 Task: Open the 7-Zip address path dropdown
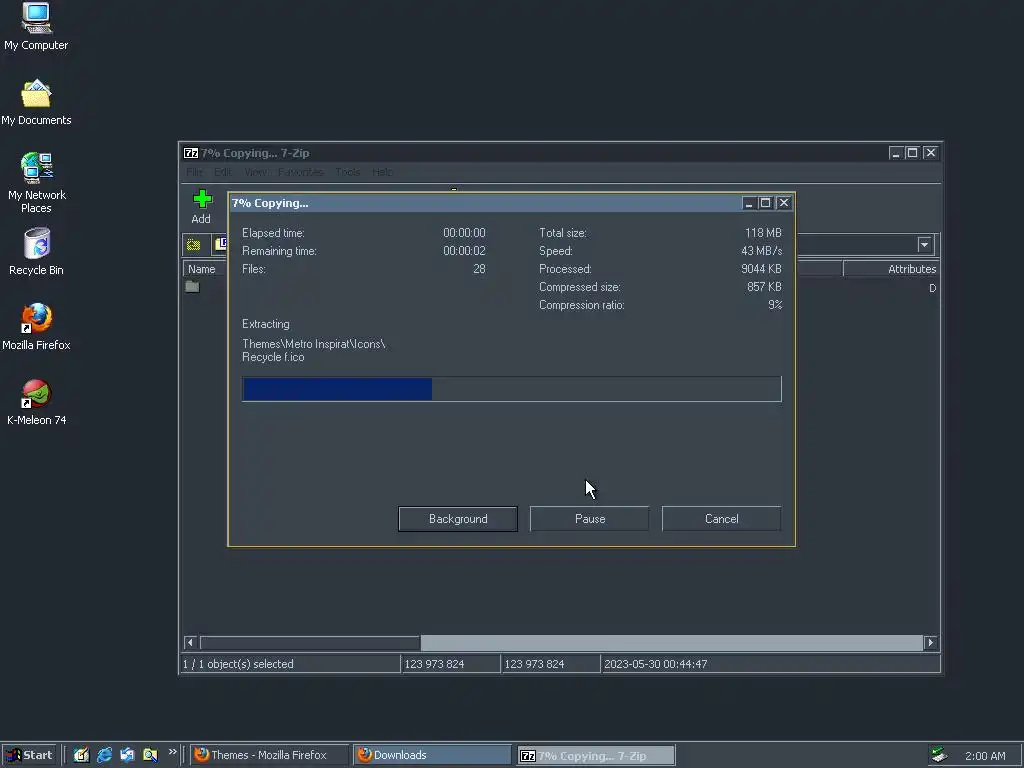[924, 245]
